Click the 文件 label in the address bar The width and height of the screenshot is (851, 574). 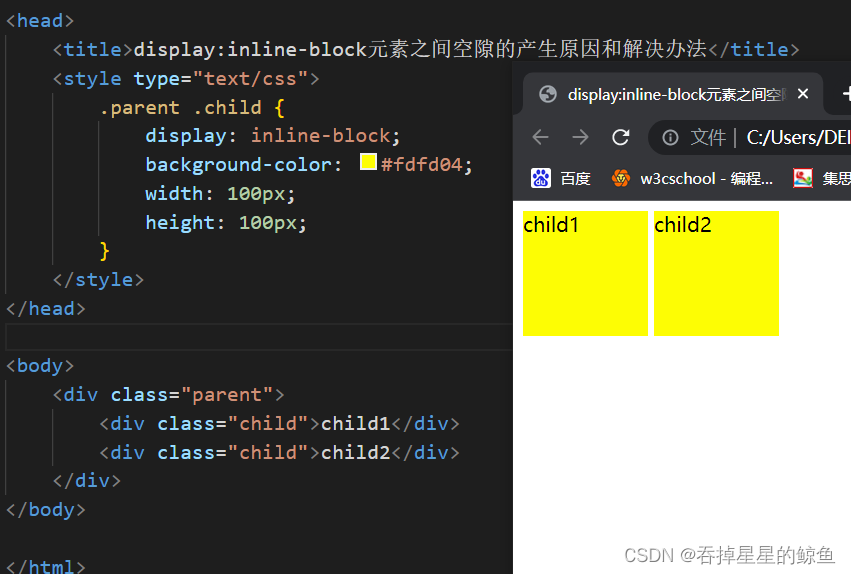click(x=708, y=138)
